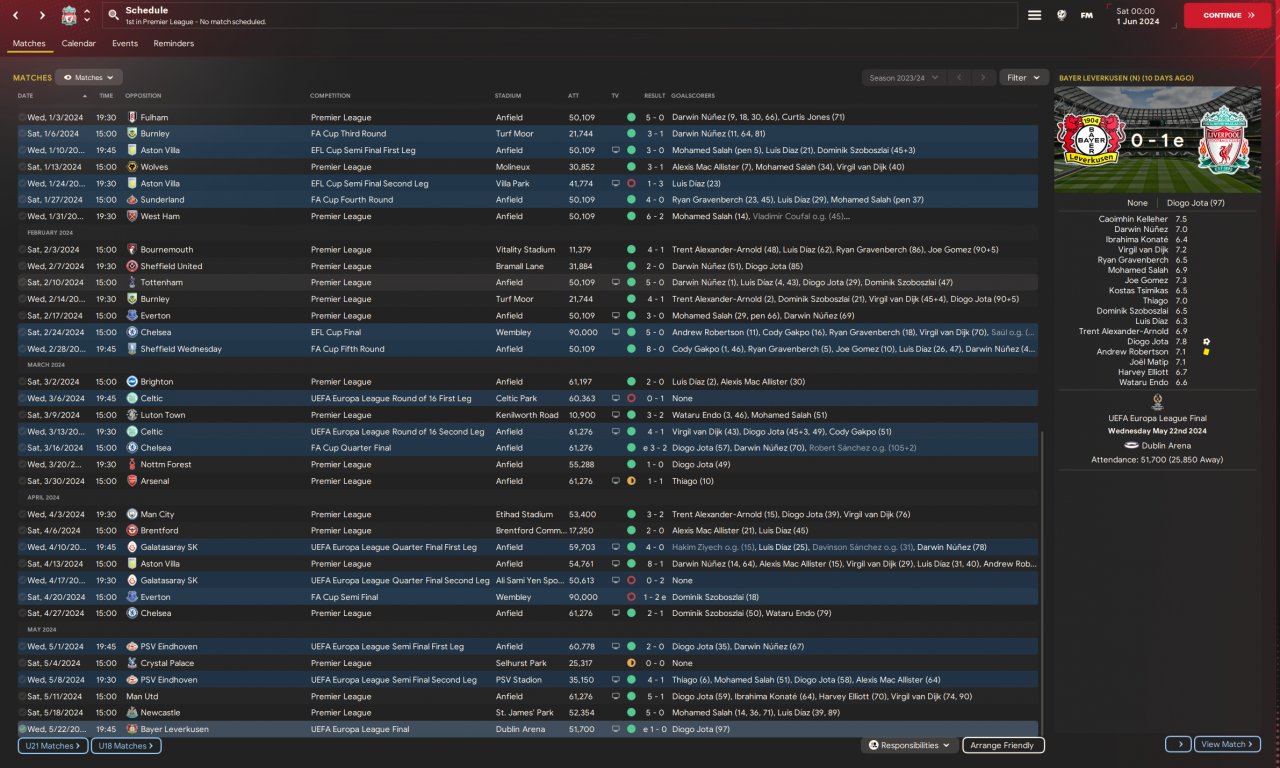Select the Man Utd match row
The width and height of the screenshot is (1280, 768).
[527, 697]
